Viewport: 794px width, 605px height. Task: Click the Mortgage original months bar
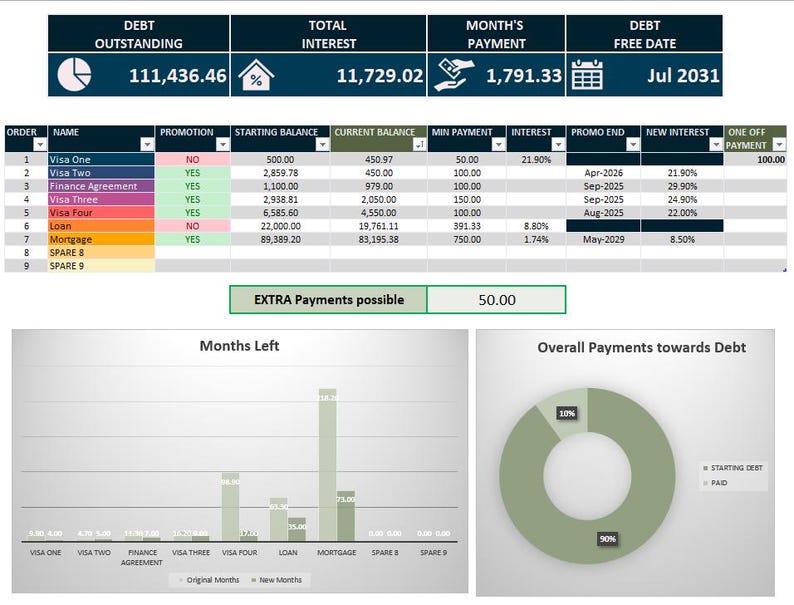coord(328,465)
